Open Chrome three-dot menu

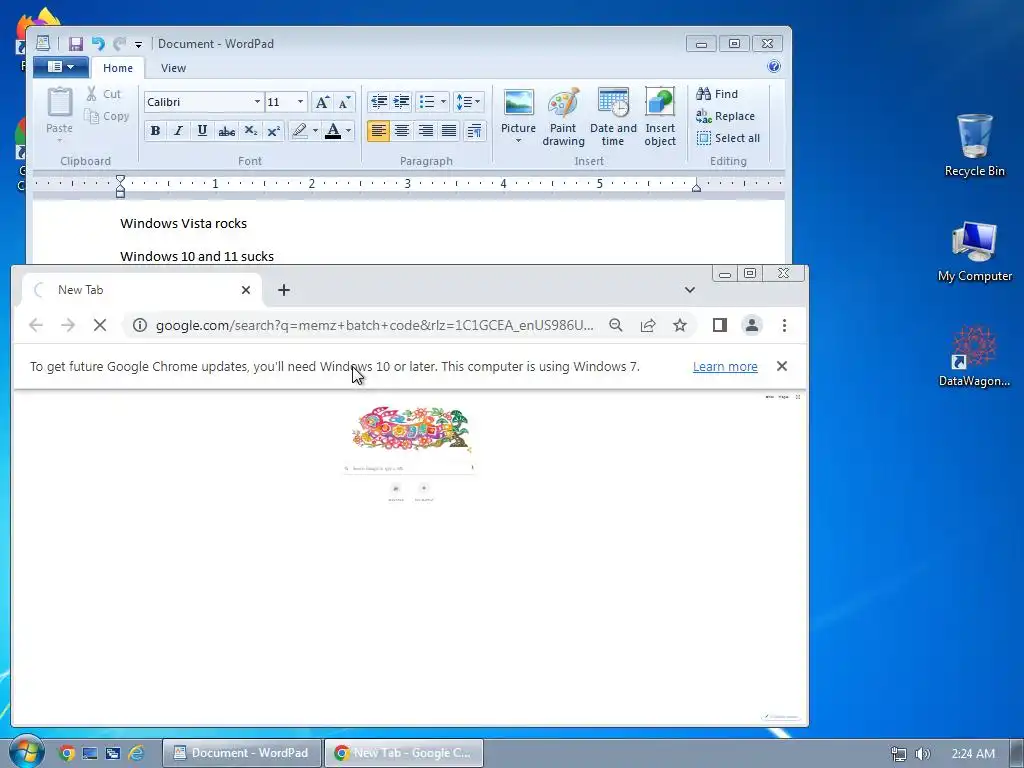[x=784, y=325]
